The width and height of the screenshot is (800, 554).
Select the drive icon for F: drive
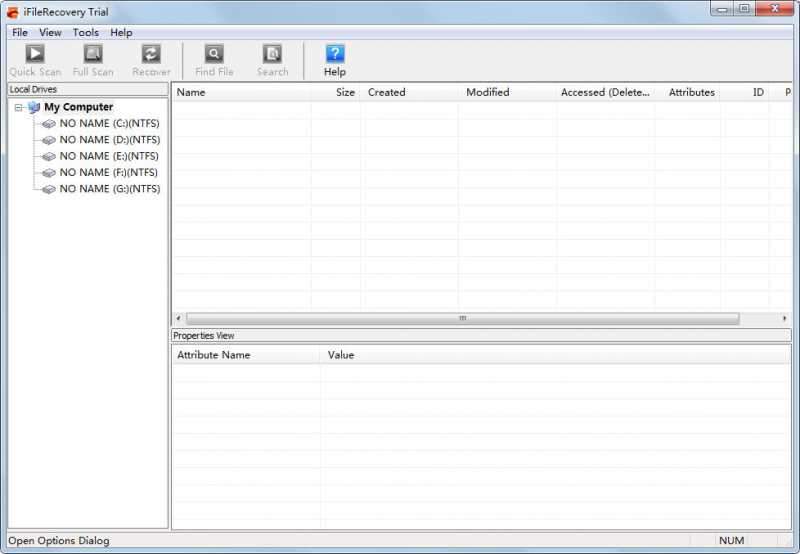pos(49,172)
